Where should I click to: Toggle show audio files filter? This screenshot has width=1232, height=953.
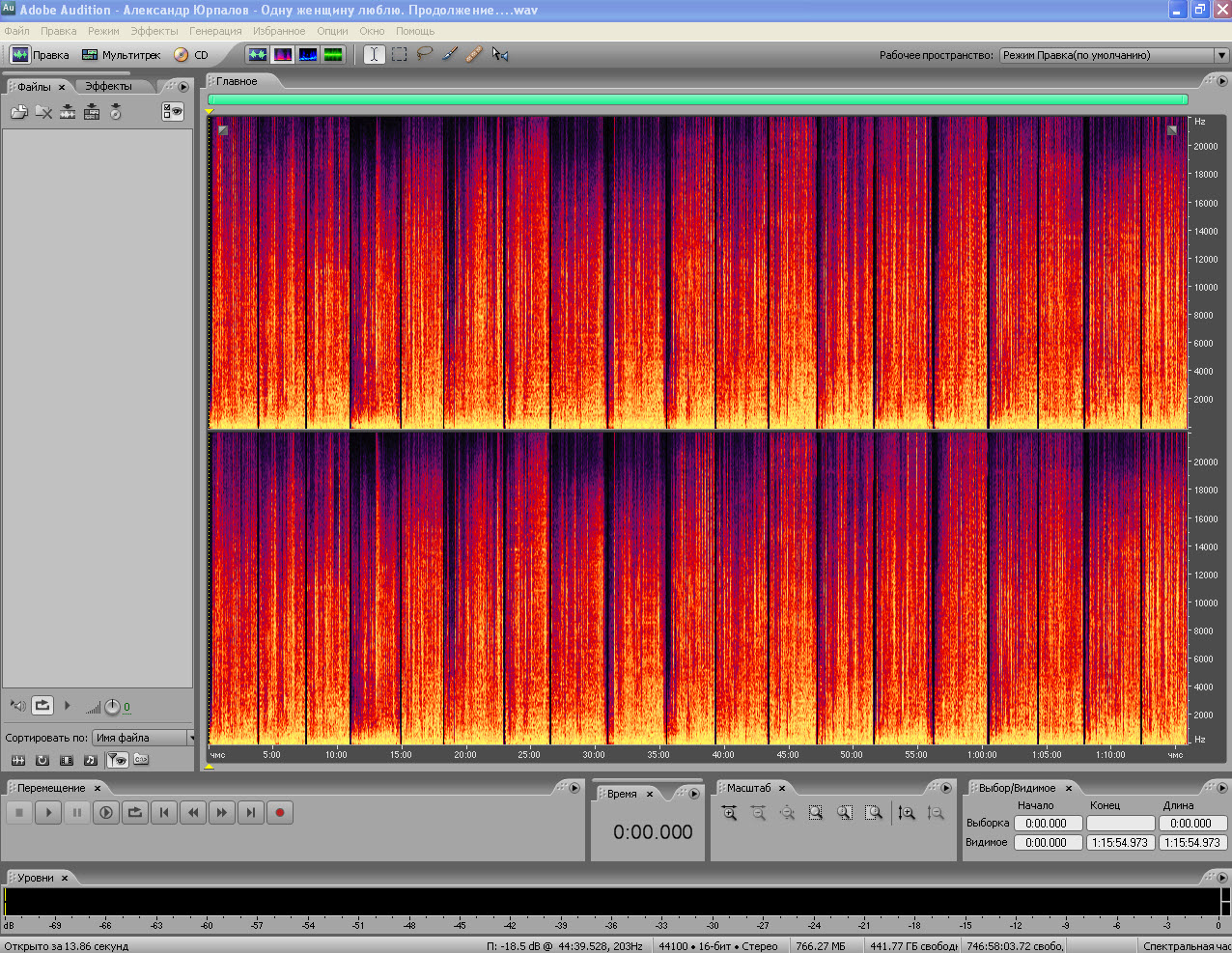tap(17, 760)
